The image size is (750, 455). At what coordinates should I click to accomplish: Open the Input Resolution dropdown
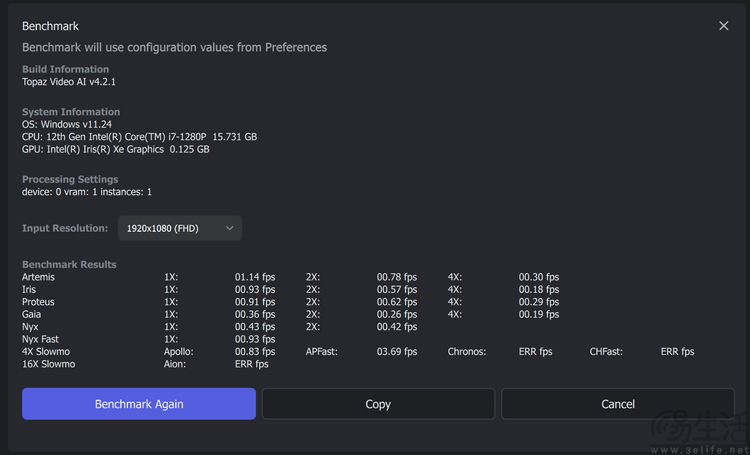point(180,228)
